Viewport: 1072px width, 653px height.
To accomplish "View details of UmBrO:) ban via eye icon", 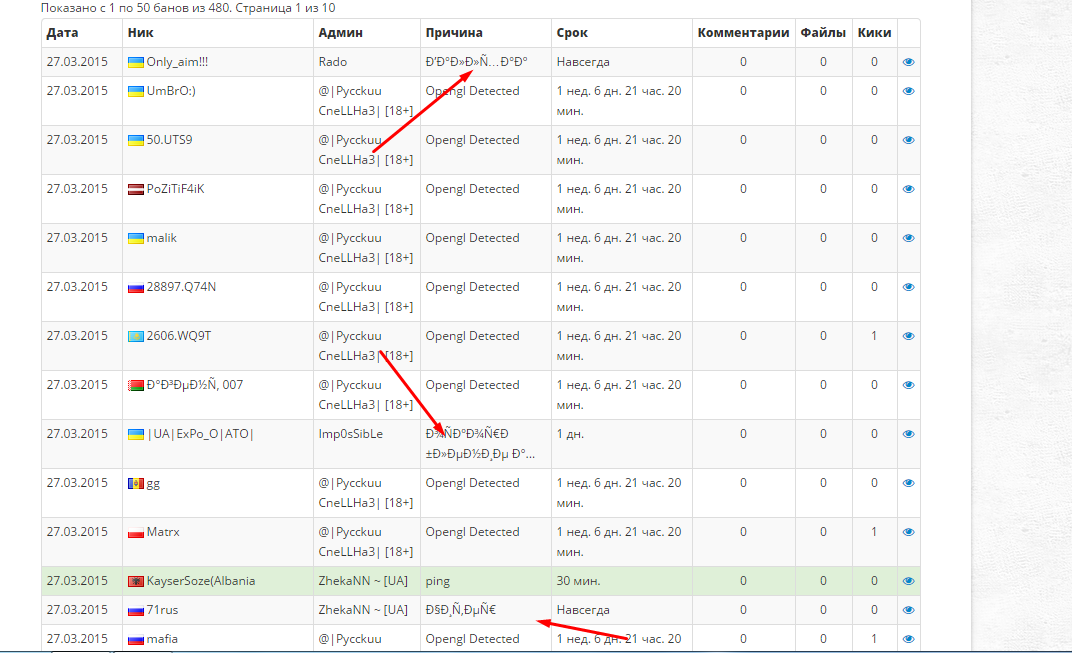I will click(x=908, y=91).
